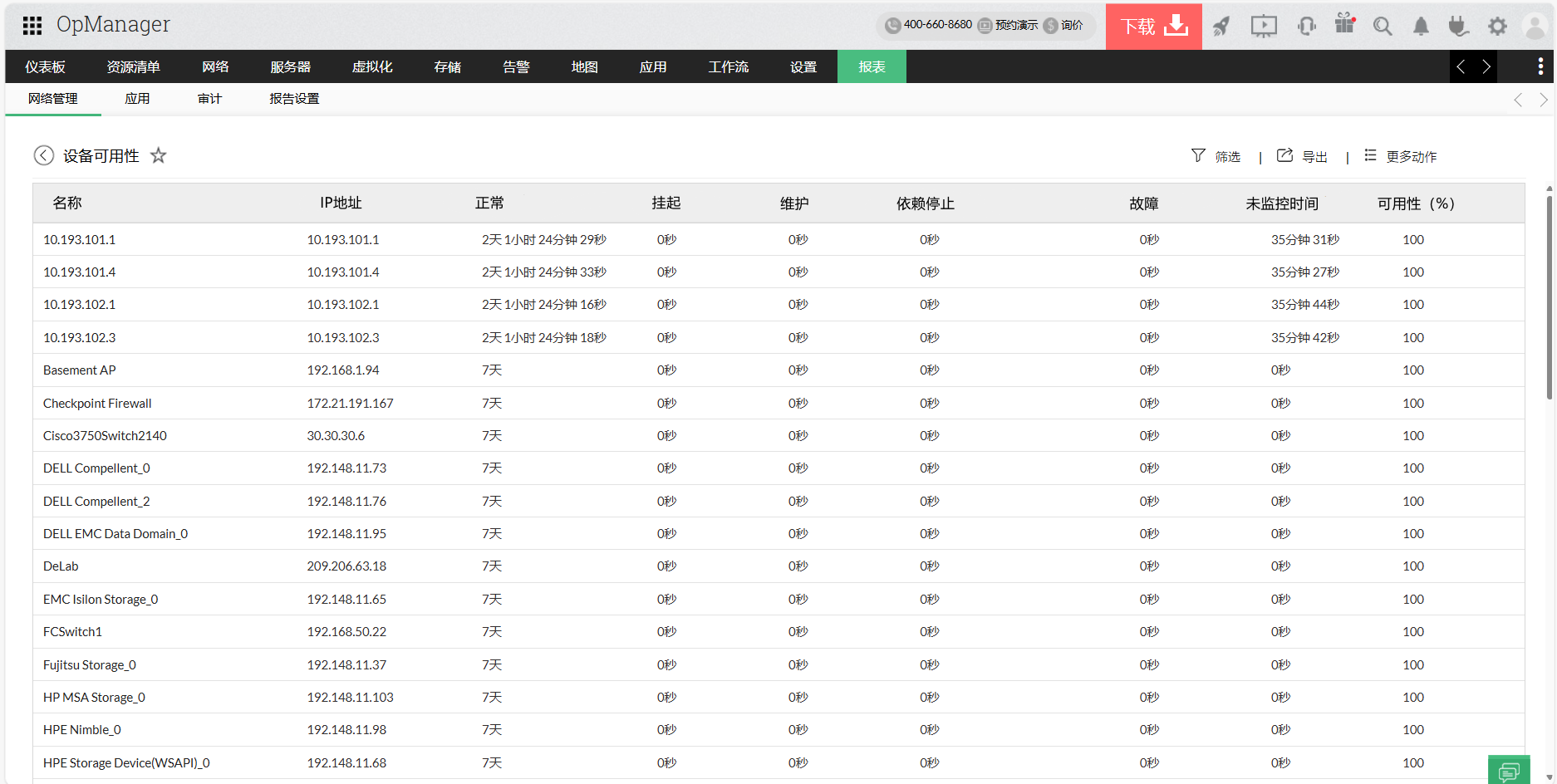Click the rocket quick-start icon
This screenshot has width=1557, height=784.
pos(1221,27)
